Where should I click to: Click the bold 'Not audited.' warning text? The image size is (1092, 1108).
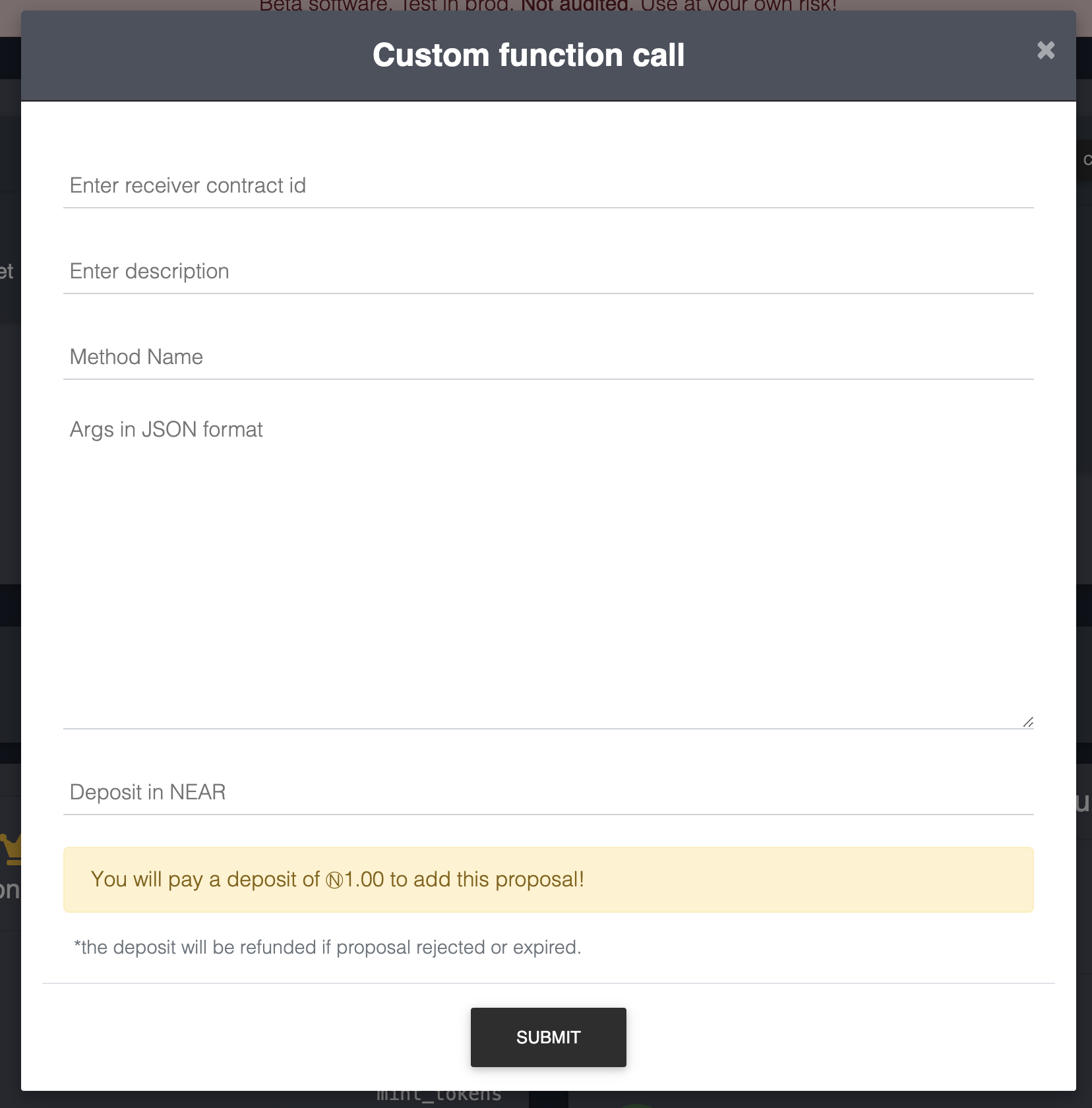[x=577, y=5]
